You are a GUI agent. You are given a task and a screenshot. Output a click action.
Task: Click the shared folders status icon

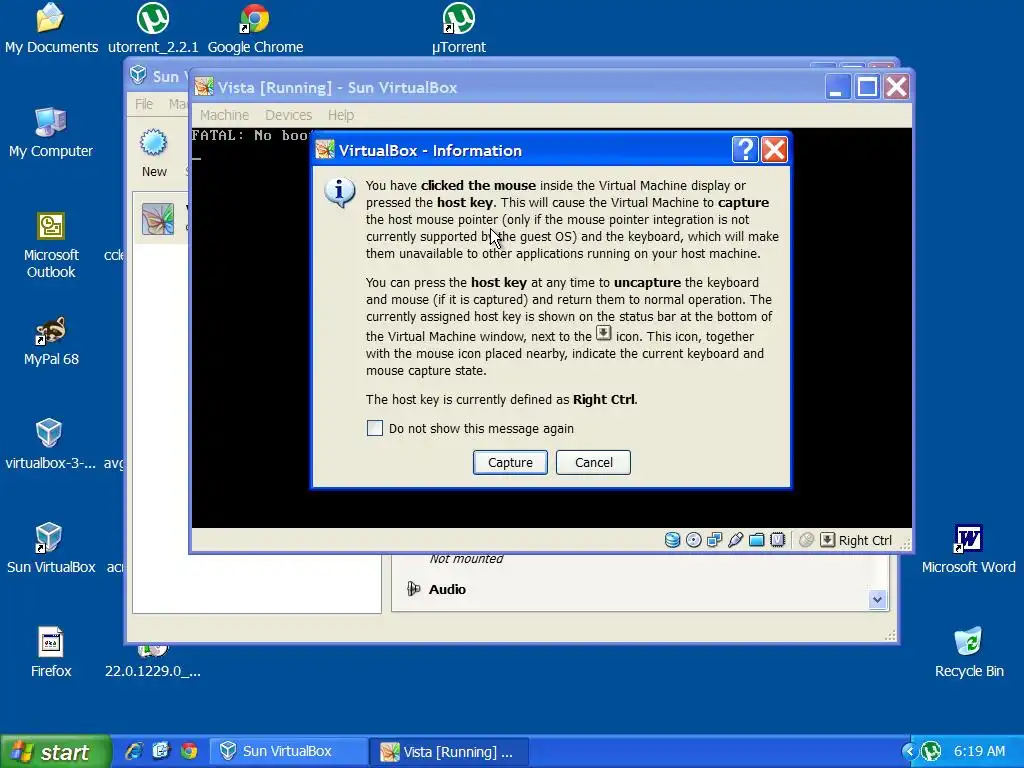(x=756, y=540)
